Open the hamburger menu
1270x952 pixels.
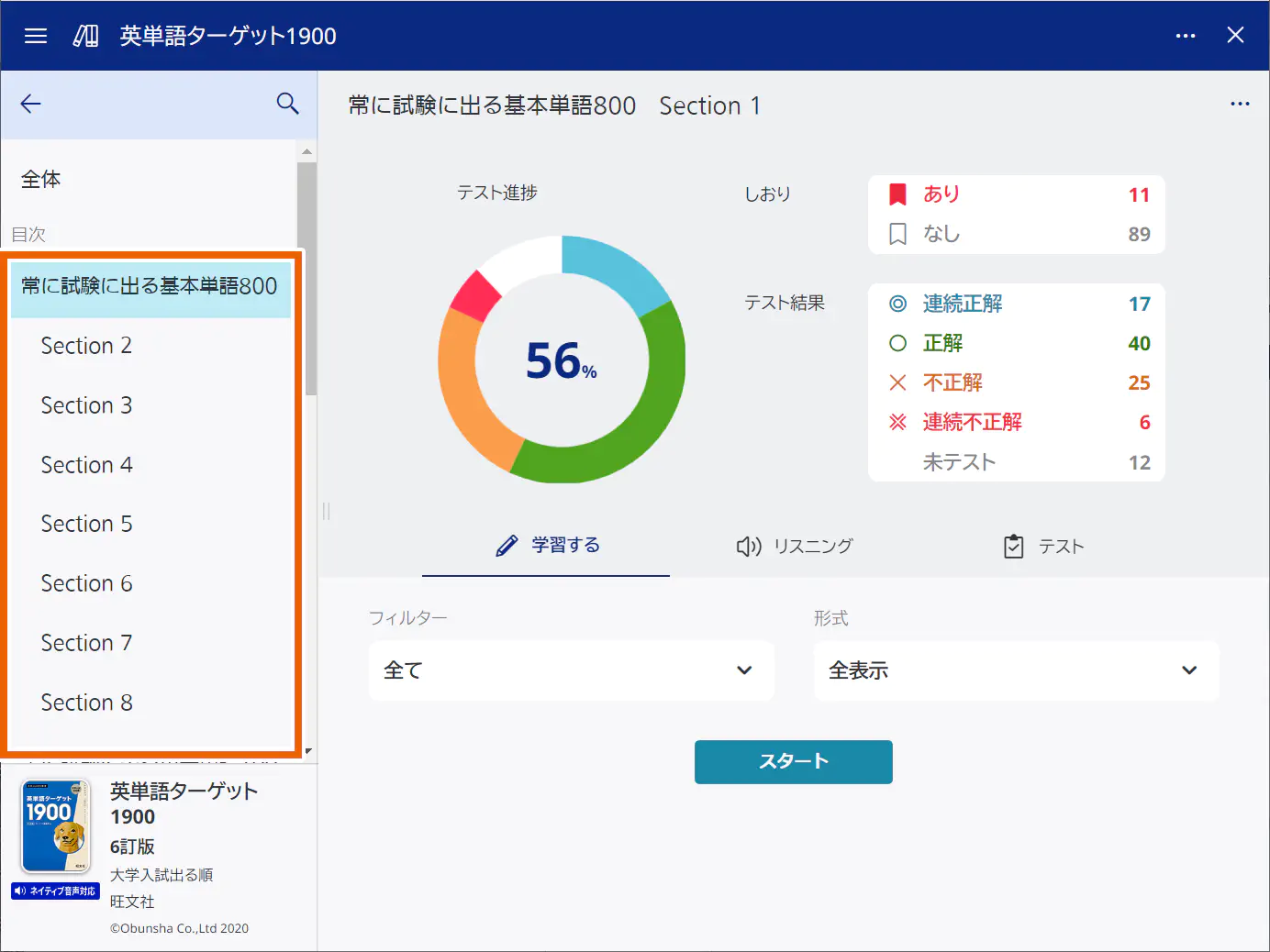(x=36, y=36)
